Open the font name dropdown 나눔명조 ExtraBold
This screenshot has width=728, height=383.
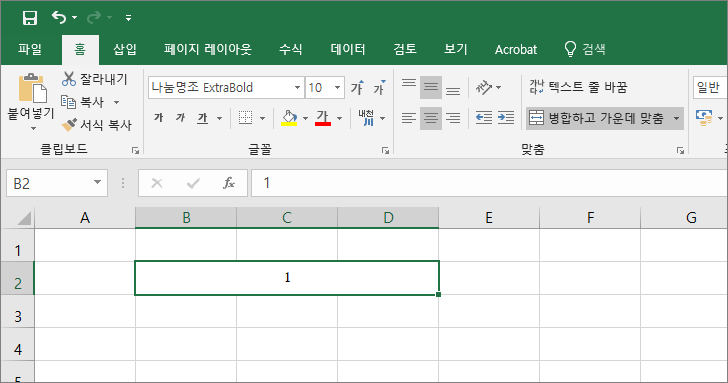297,87
